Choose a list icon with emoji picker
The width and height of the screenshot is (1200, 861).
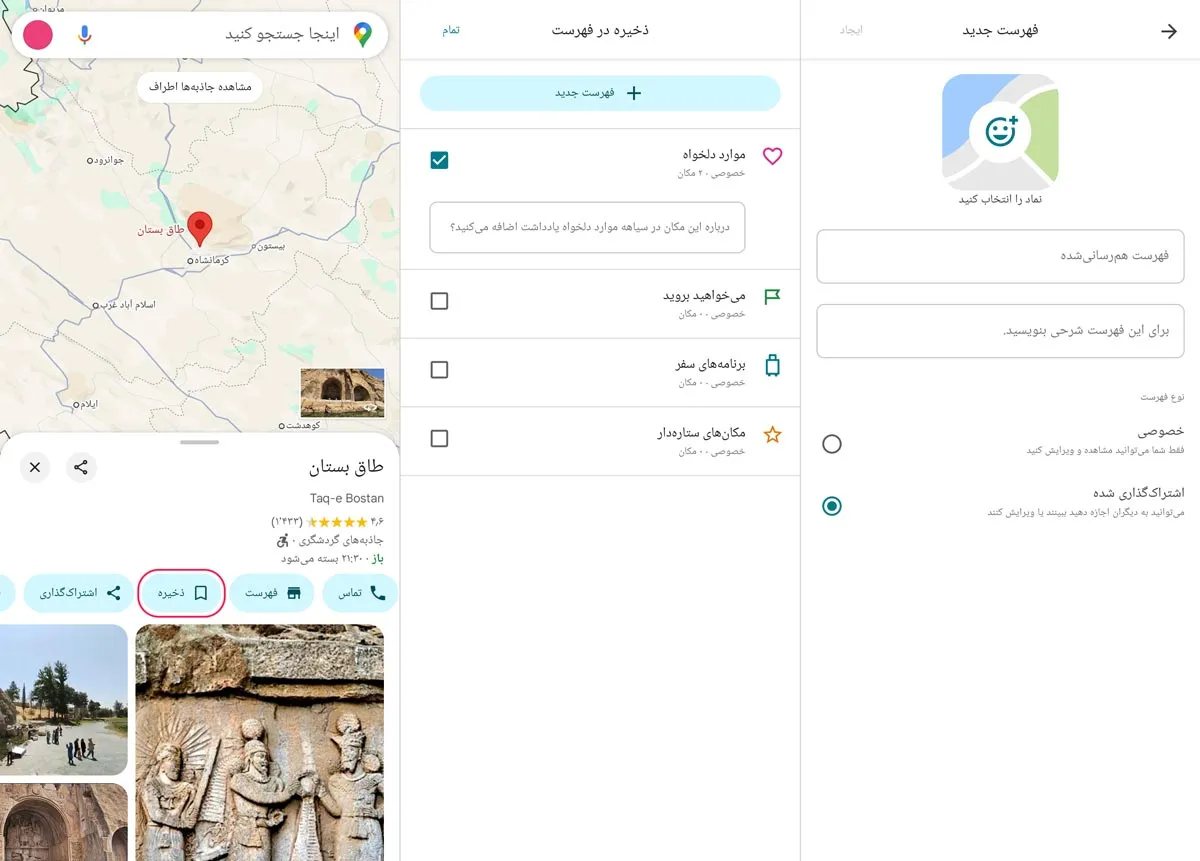pos(1000,131)
